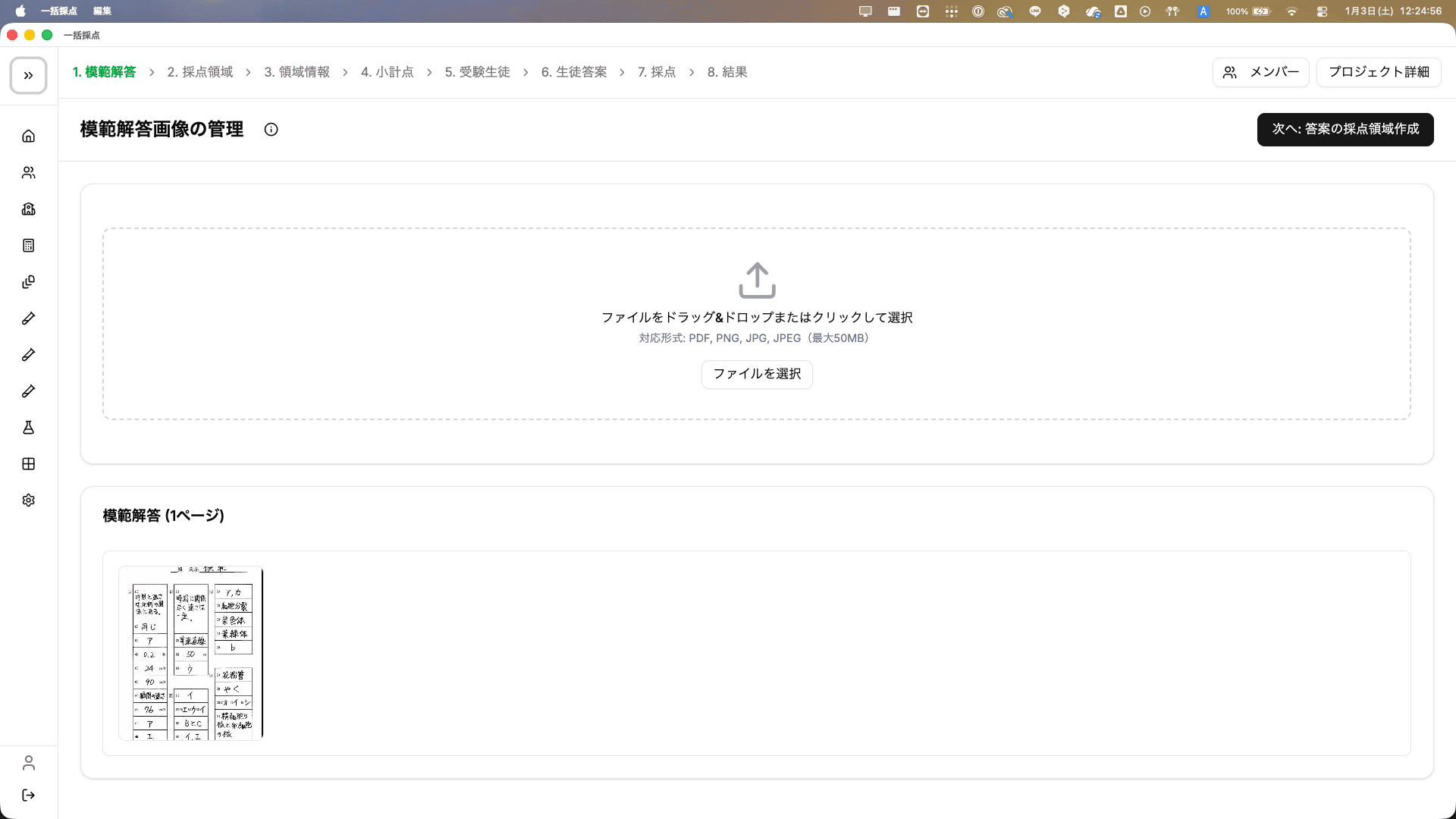
Task: Show info for 模範解答画像の管理 via the ⓘ icon
Action: coord(271,130)
